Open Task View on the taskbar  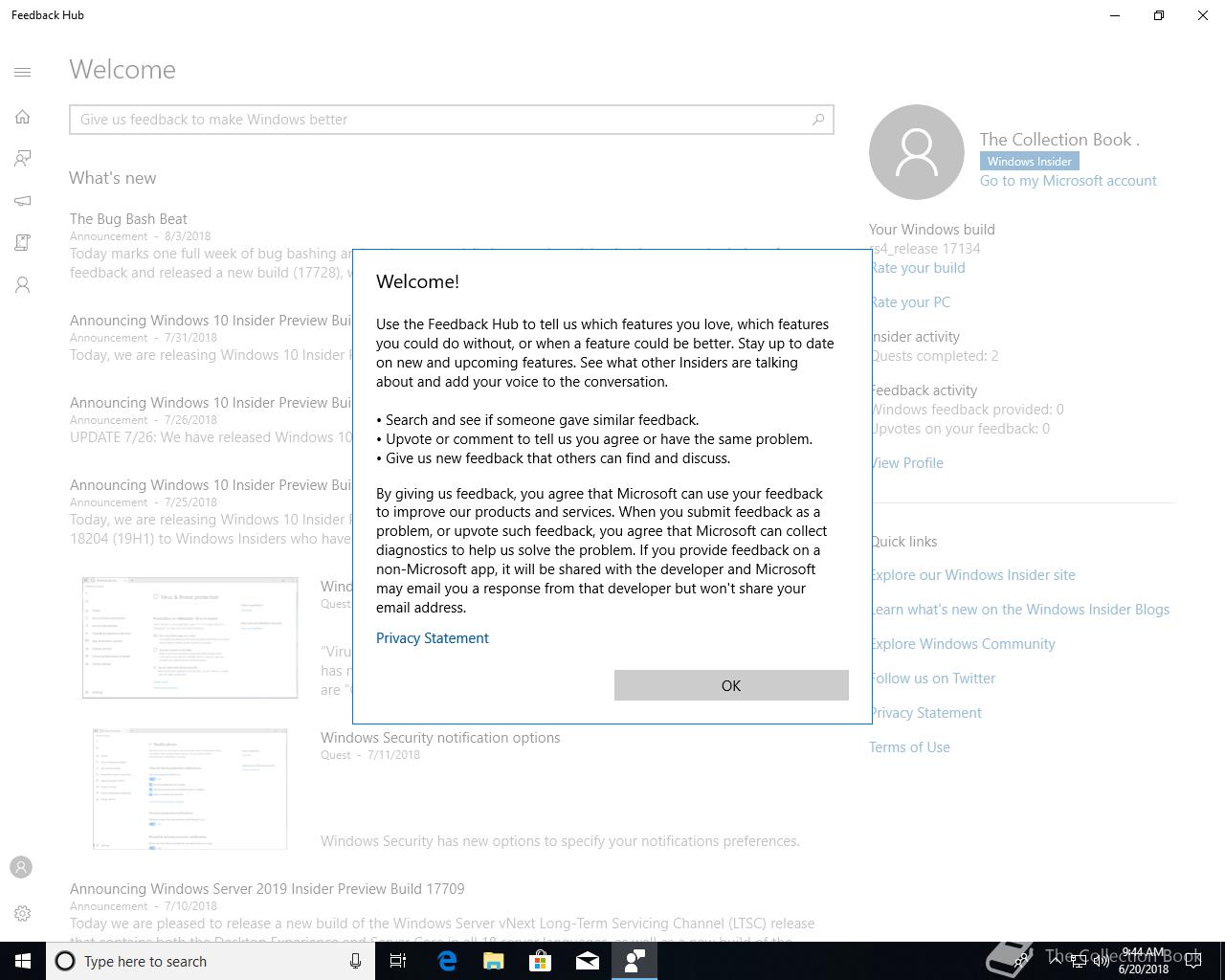(x=398, y=961)
